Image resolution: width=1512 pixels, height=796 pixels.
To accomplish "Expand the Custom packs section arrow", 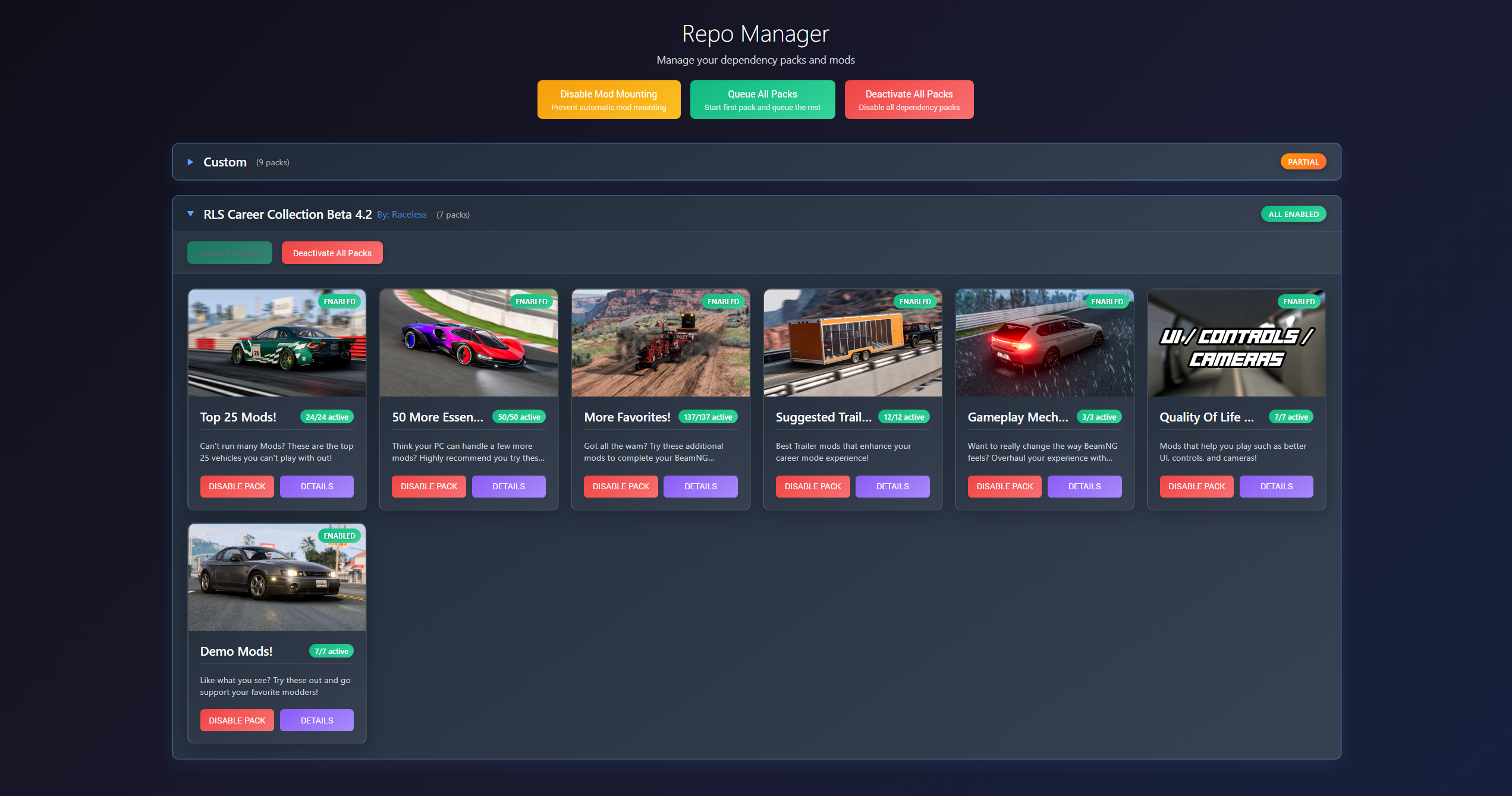I will [190, 162].
